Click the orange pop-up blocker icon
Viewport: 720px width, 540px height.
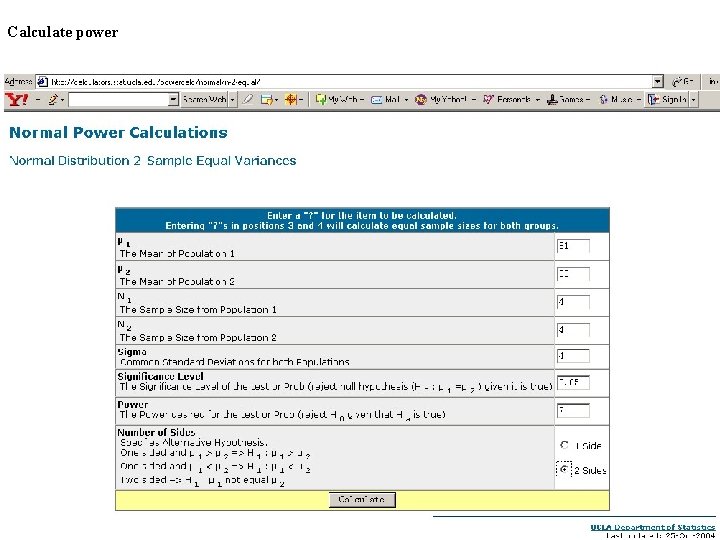click(x=290, y=99)
